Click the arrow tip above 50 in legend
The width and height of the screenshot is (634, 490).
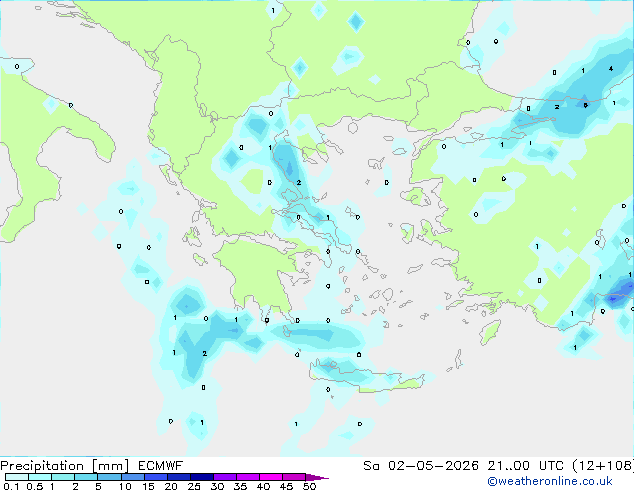[318, 477]
